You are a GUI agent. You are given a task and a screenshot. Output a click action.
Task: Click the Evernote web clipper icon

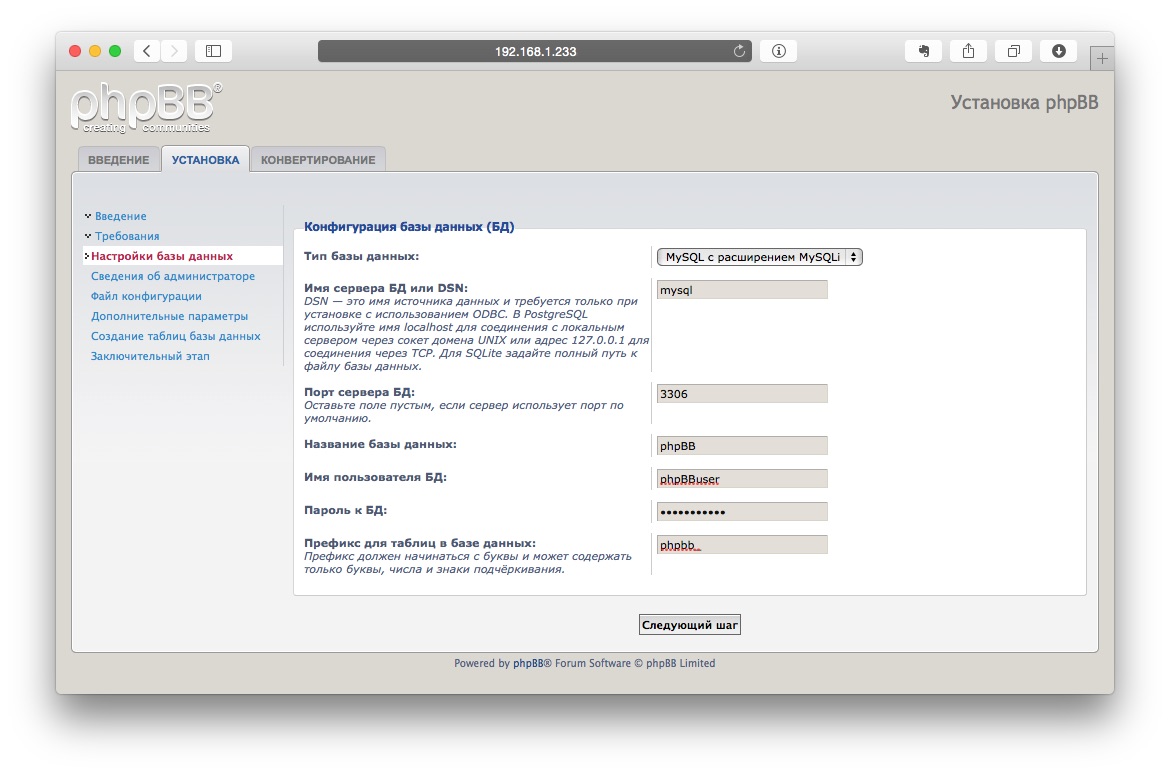924,51
